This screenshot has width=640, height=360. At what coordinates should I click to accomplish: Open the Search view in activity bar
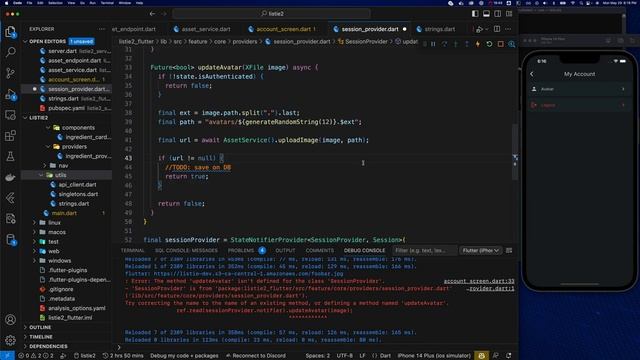point(11,52)
